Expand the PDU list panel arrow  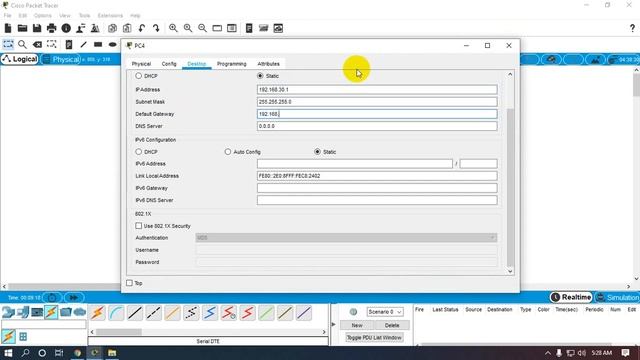[333, 324]
